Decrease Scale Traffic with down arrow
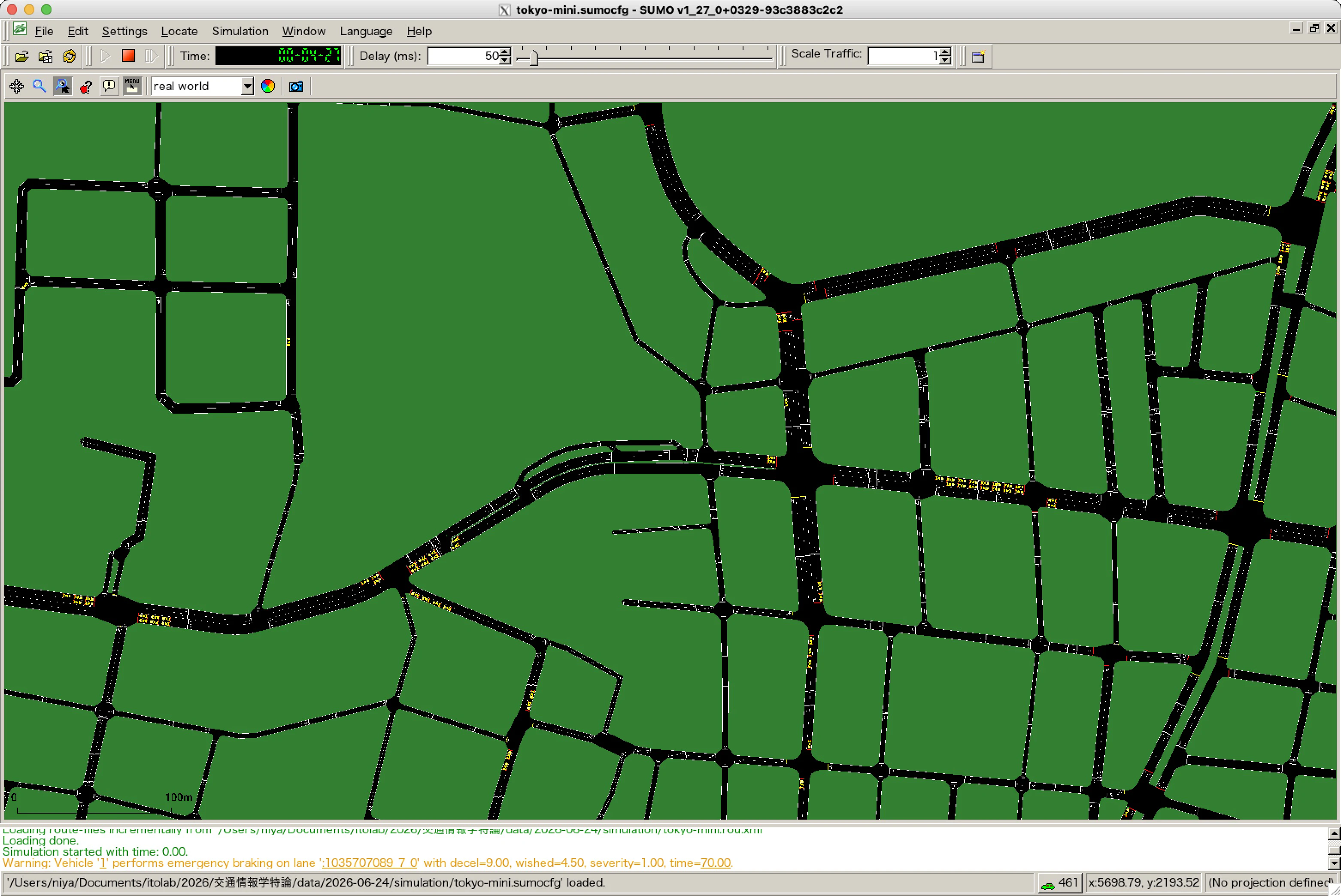This screenshot has height=896, width=1341. [x=946, y=60]
